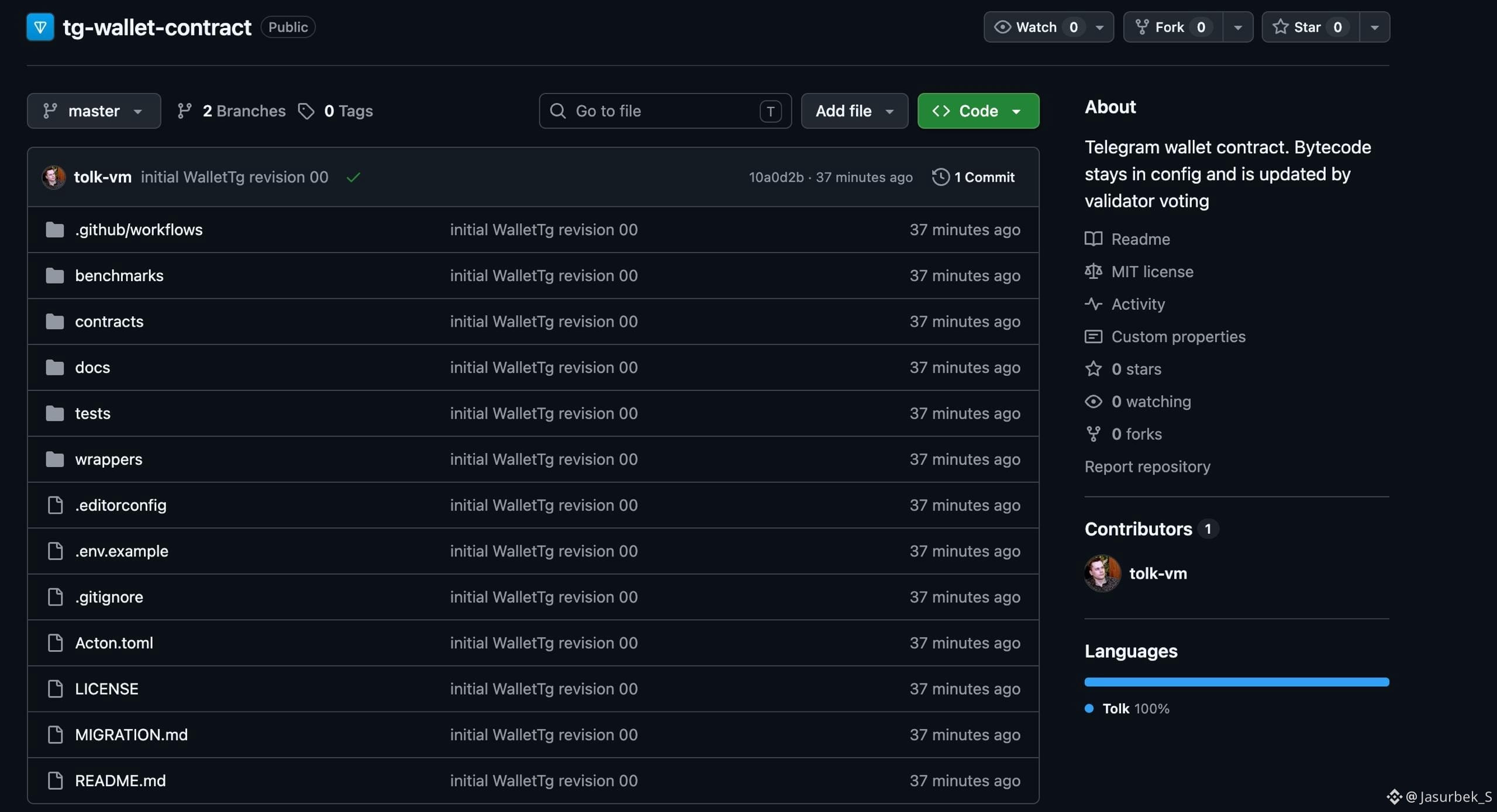Open the .gitignore file name
The image size is (1497, 812).
109,597
